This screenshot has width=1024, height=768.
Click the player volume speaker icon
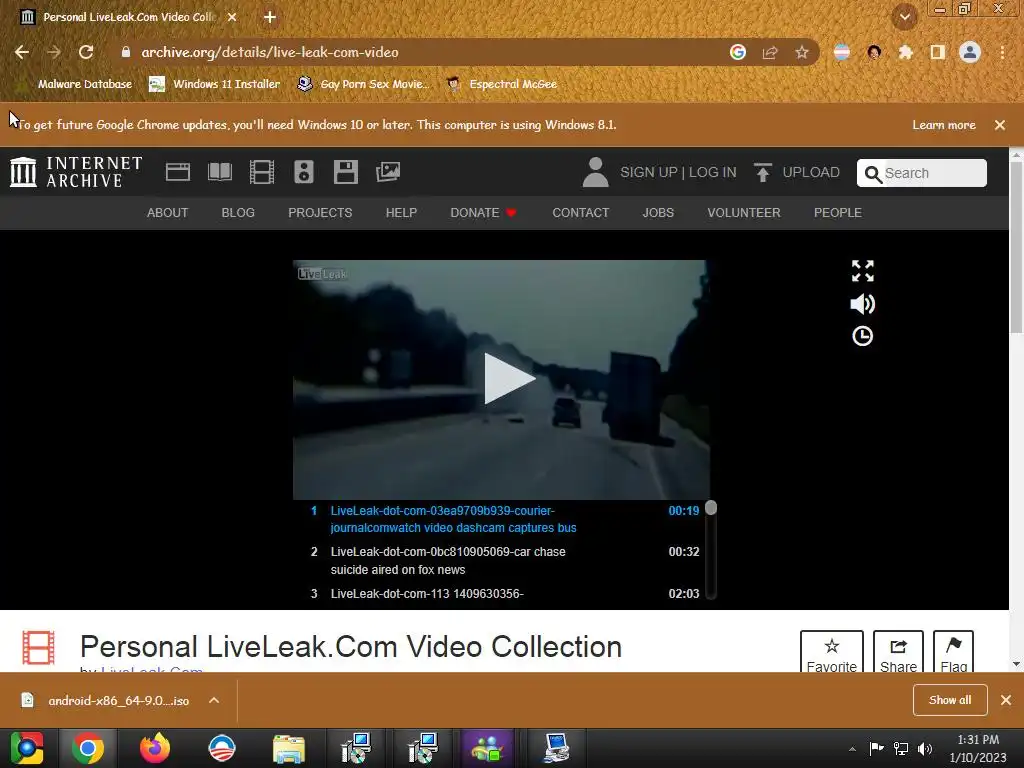click(863, 304)
